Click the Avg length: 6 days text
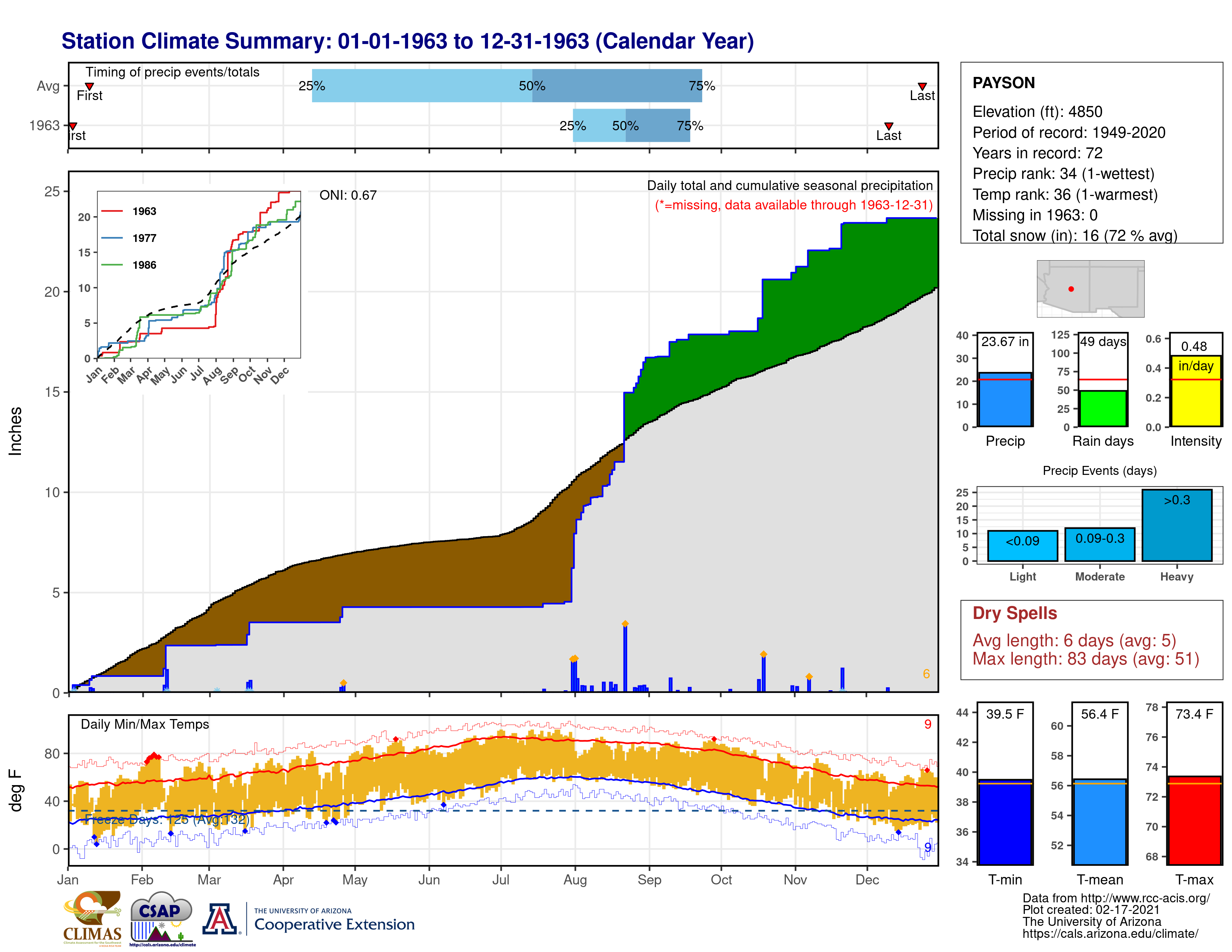The height and width of the screenshot is (952, 1232). [x=1074, y=641]
